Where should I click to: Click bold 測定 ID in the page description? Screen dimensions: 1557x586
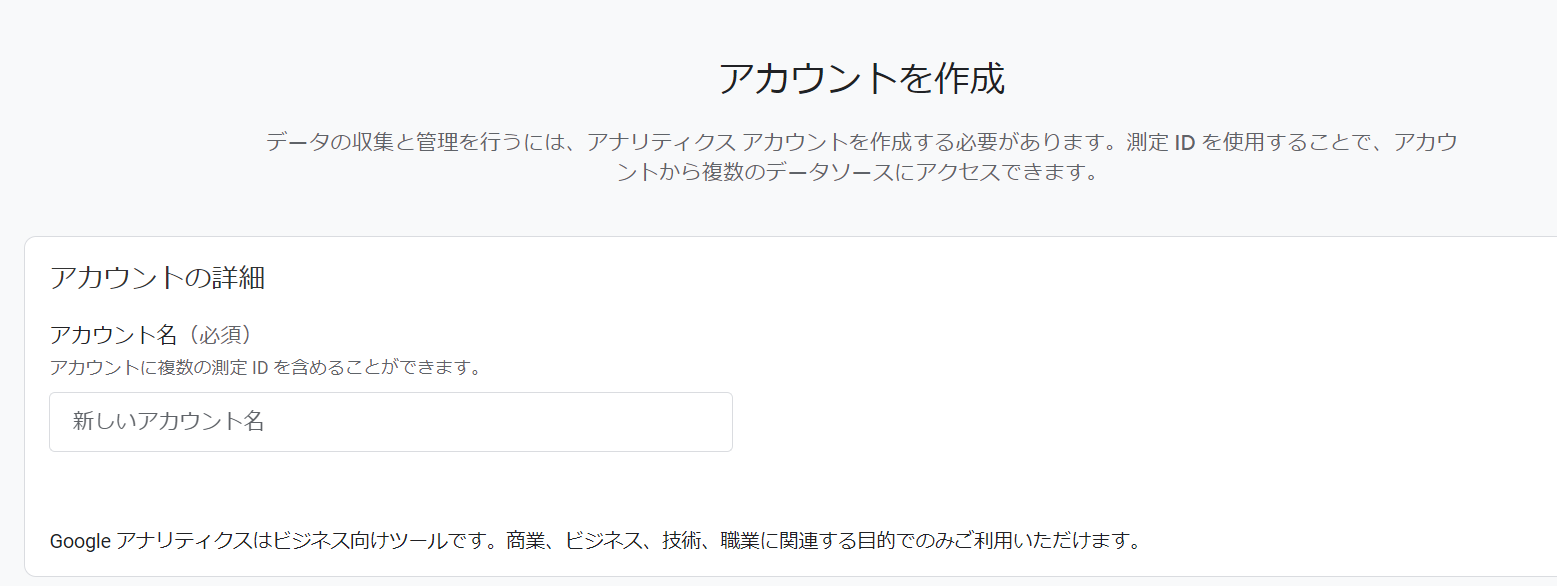click(1161, 141)
